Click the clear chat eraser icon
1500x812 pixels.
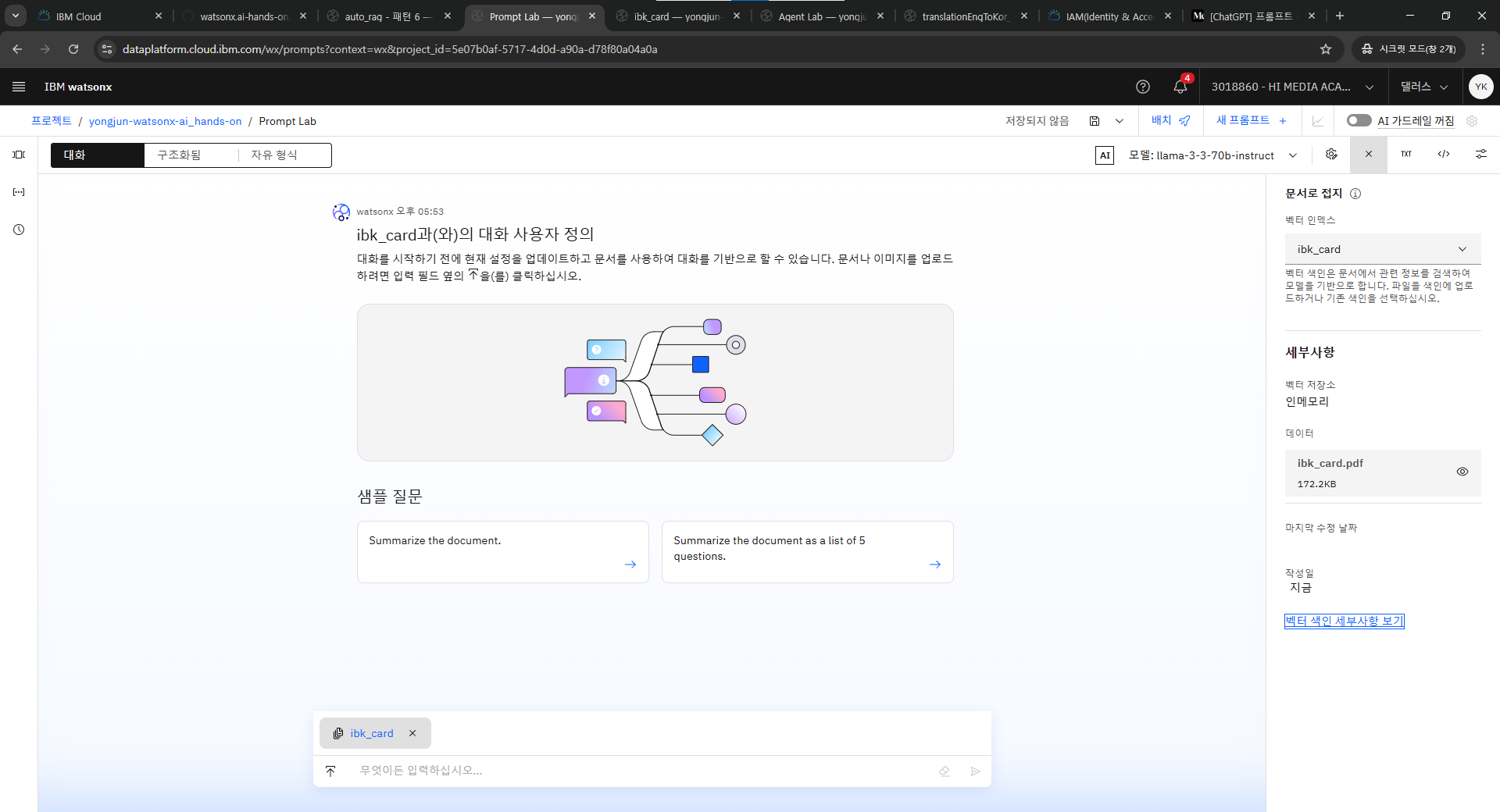coord(945,771)
